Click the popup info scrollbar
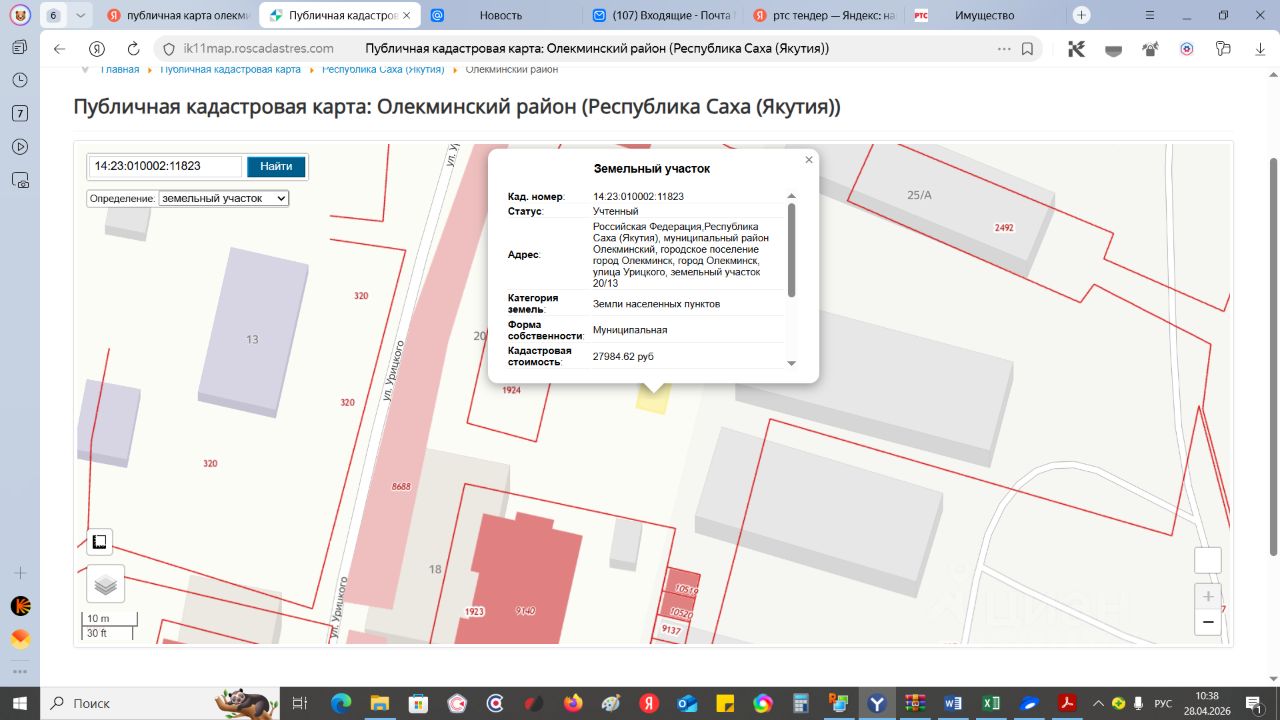The width and height of the screenshot is (1280, 720). pos(792,249)
